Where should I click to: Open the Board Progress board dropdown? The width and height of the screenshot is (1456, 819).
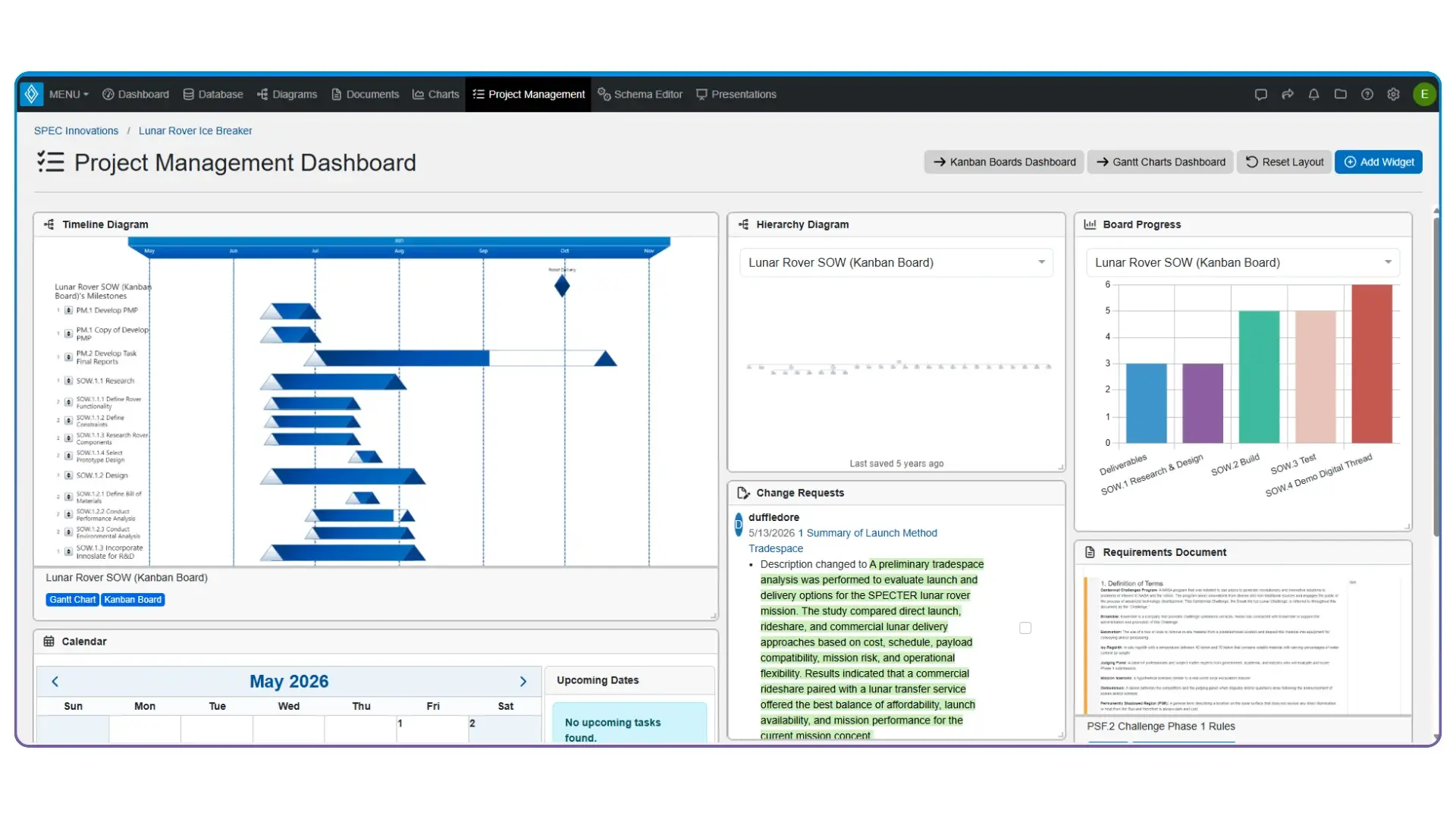[x=1243, y=262]
